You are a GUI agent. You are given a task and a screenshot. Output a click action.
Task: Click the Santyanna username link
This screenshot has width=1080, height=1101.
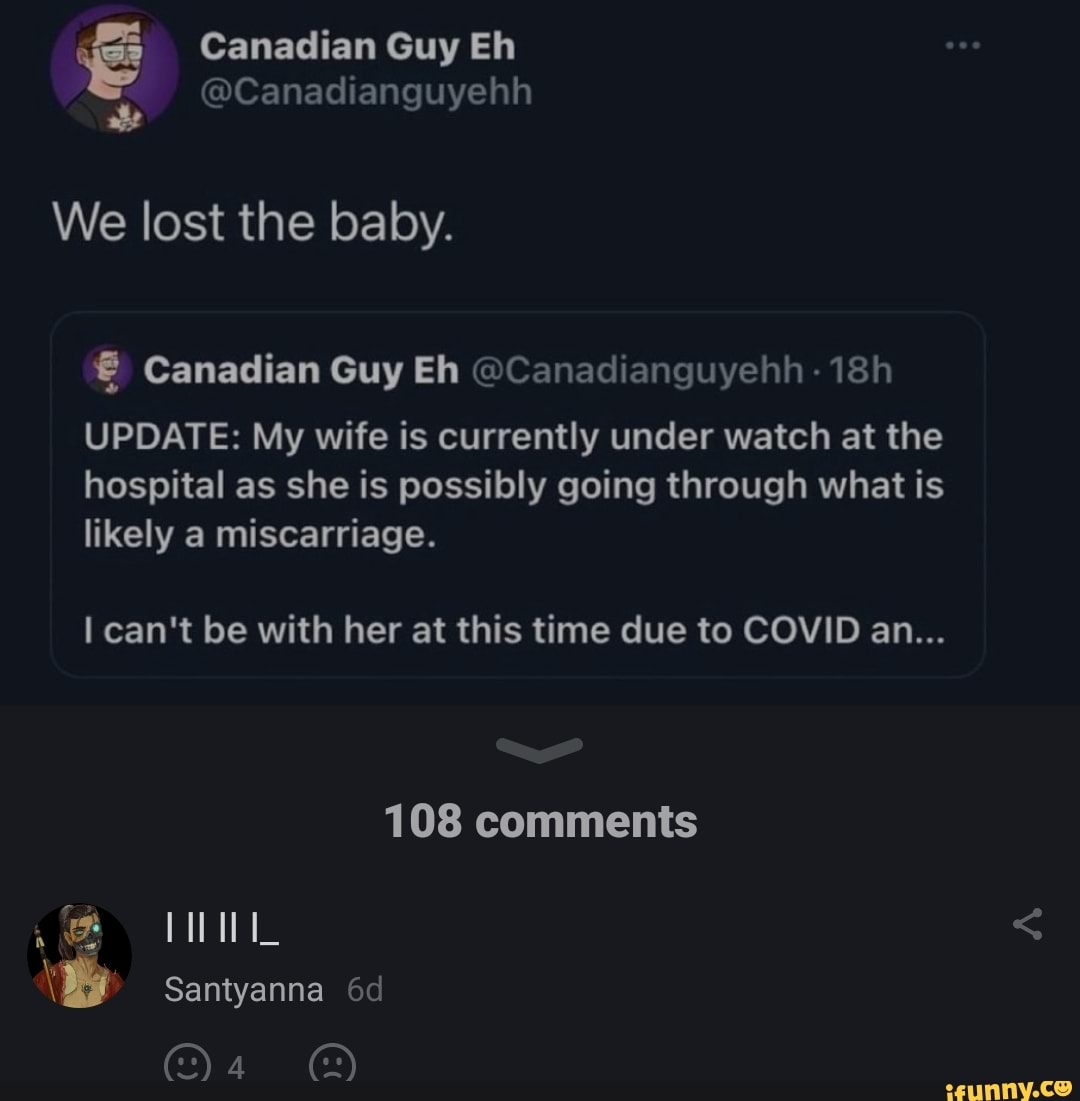coord(241,988)
